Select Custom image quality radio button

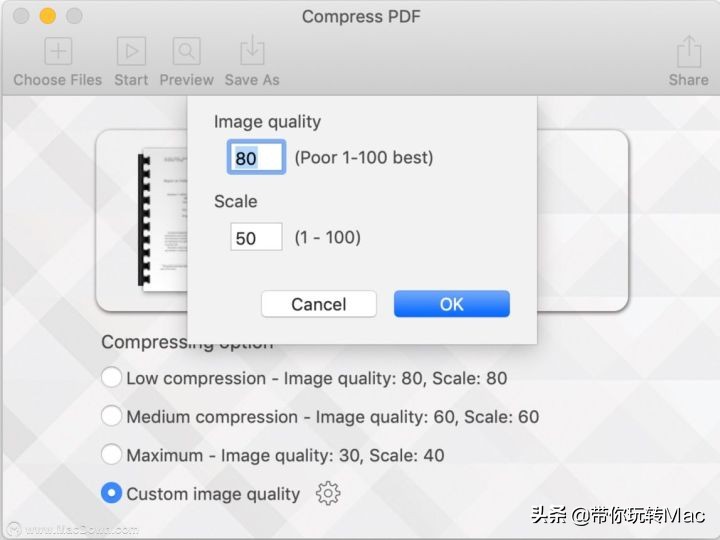coord(111,493)
